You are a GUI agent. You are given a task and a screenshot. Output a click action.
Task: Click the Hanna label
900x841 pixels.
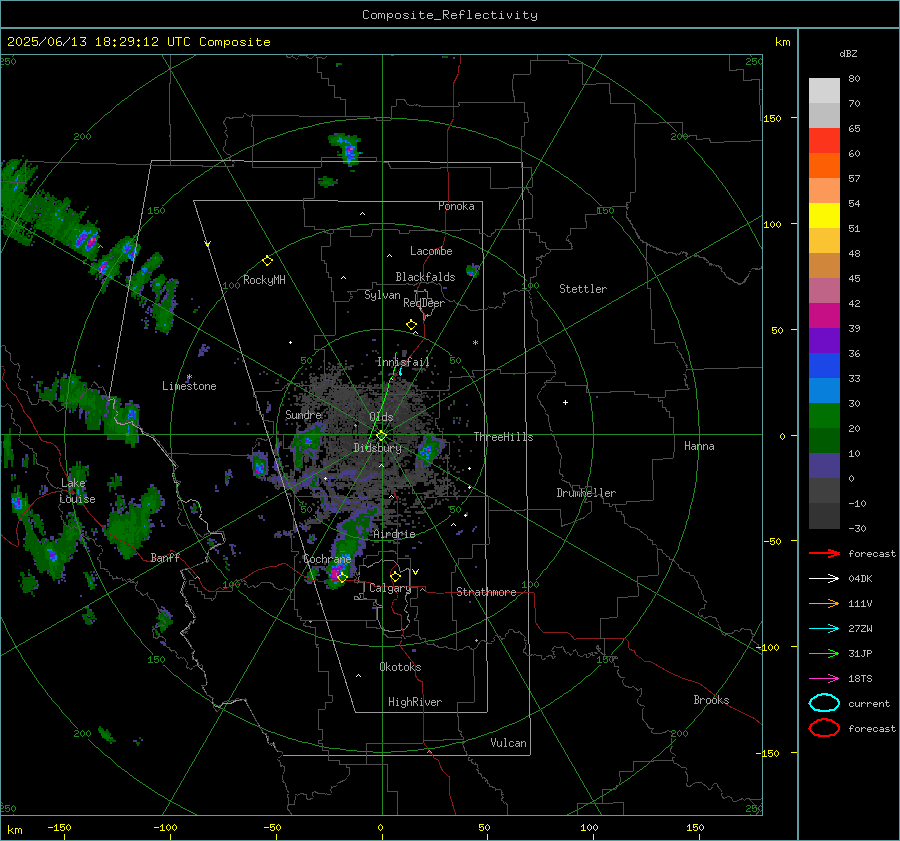click(x=699, y=446)
